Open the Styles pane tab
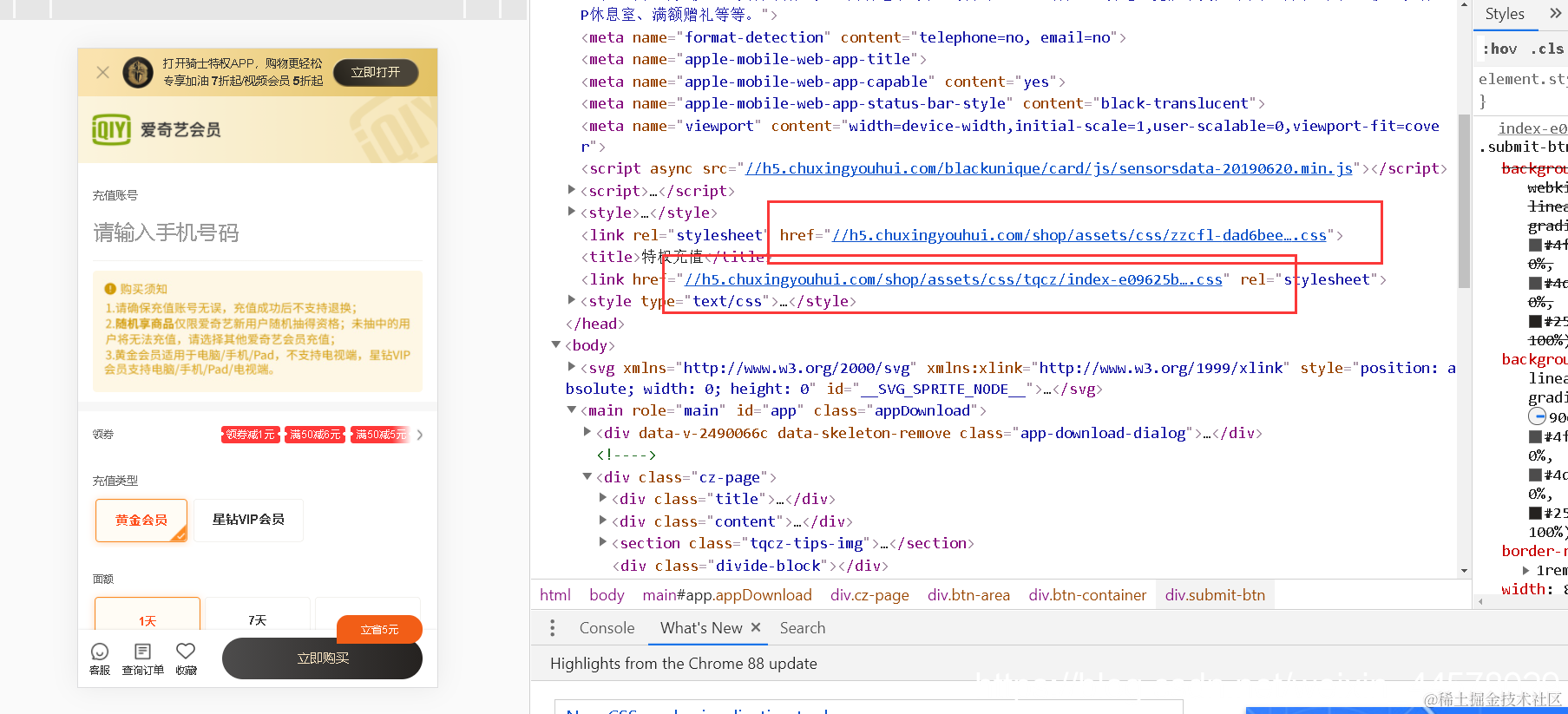The width and height of the screenshot is (1568, 714). (x=1505, y=14)
